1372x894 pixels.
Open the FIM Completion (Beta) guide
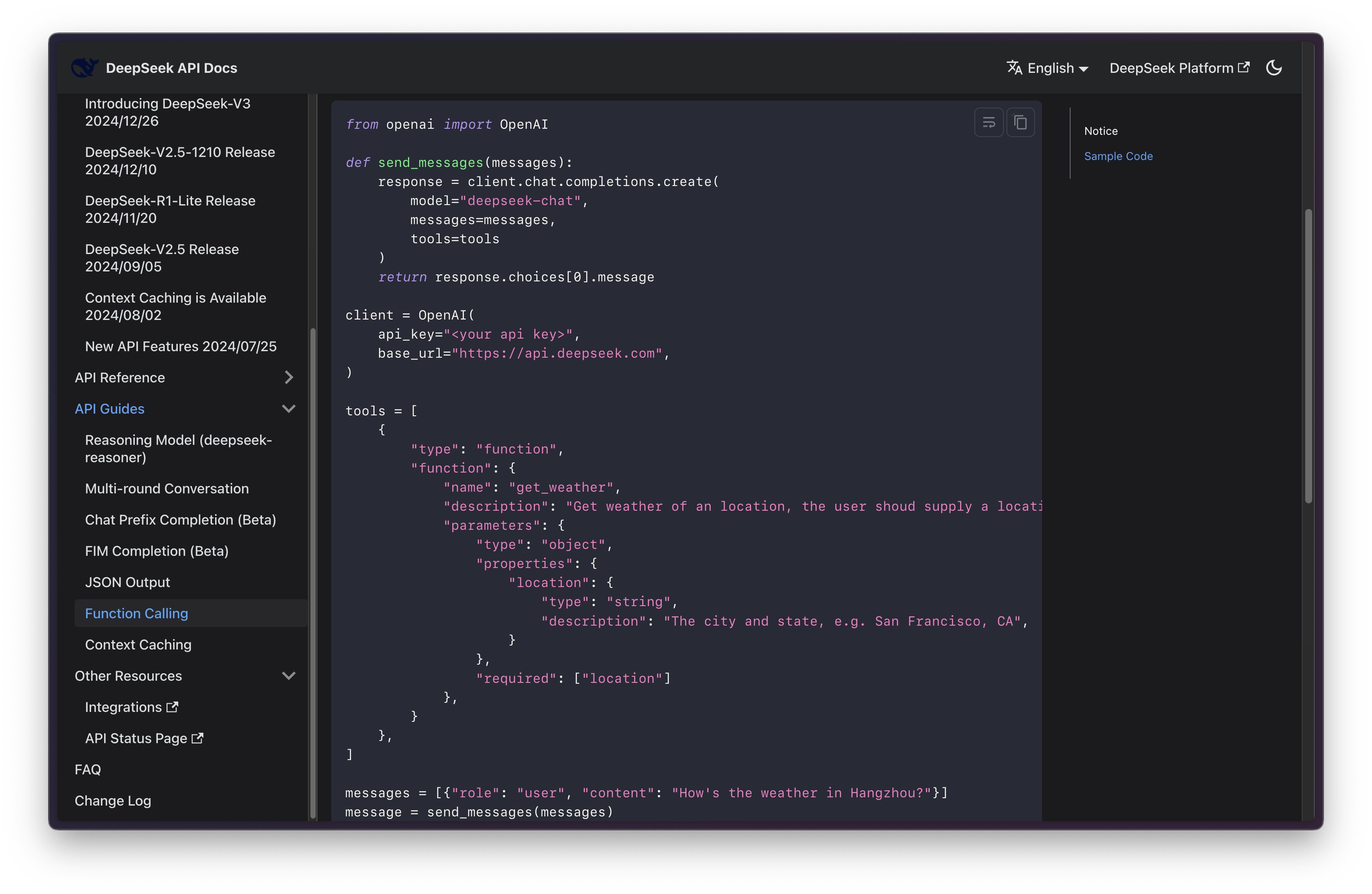tap(157, 551)
